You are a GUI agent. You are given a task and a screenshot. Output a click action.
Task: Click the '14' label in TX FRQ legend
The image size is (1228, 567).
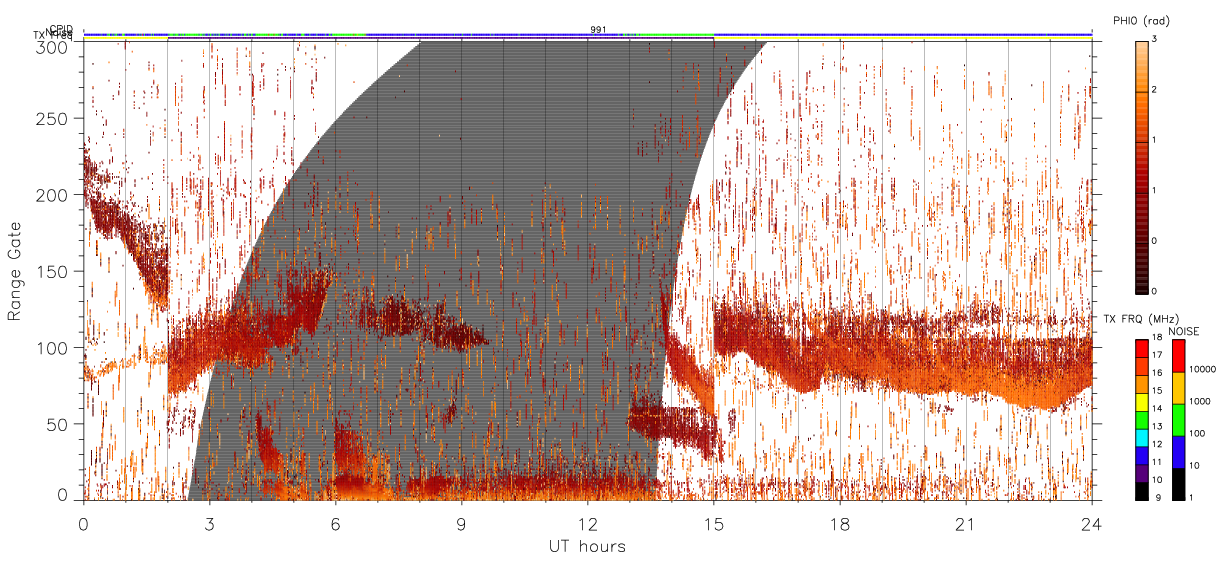click(x=1158, y=409)
